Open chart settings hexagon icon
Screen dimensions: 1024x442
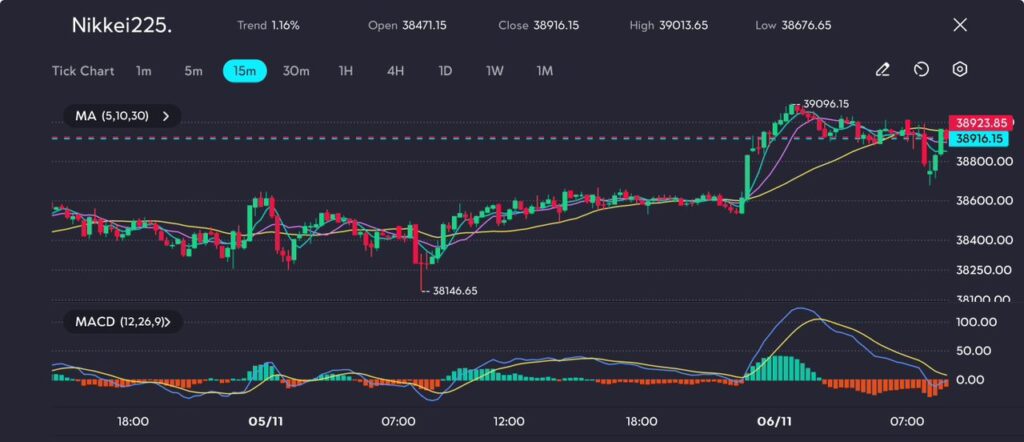pyautogui.click(x=959, y=70)
